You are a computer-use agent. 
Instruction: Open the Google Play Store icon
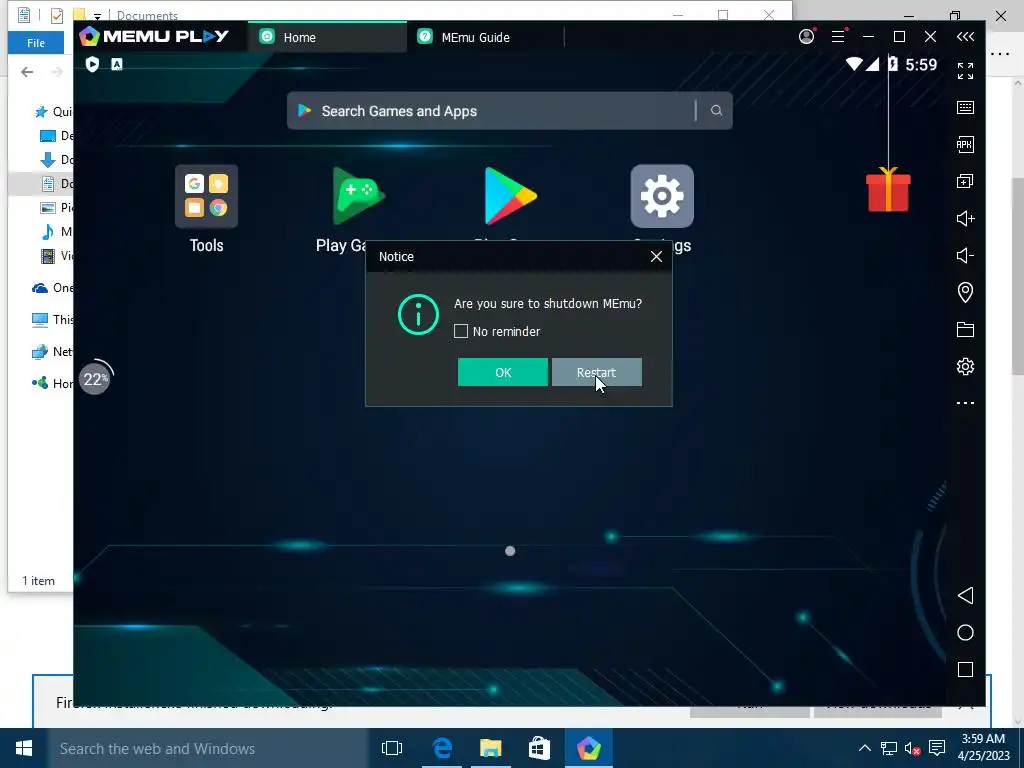click(x=510, y=196)
